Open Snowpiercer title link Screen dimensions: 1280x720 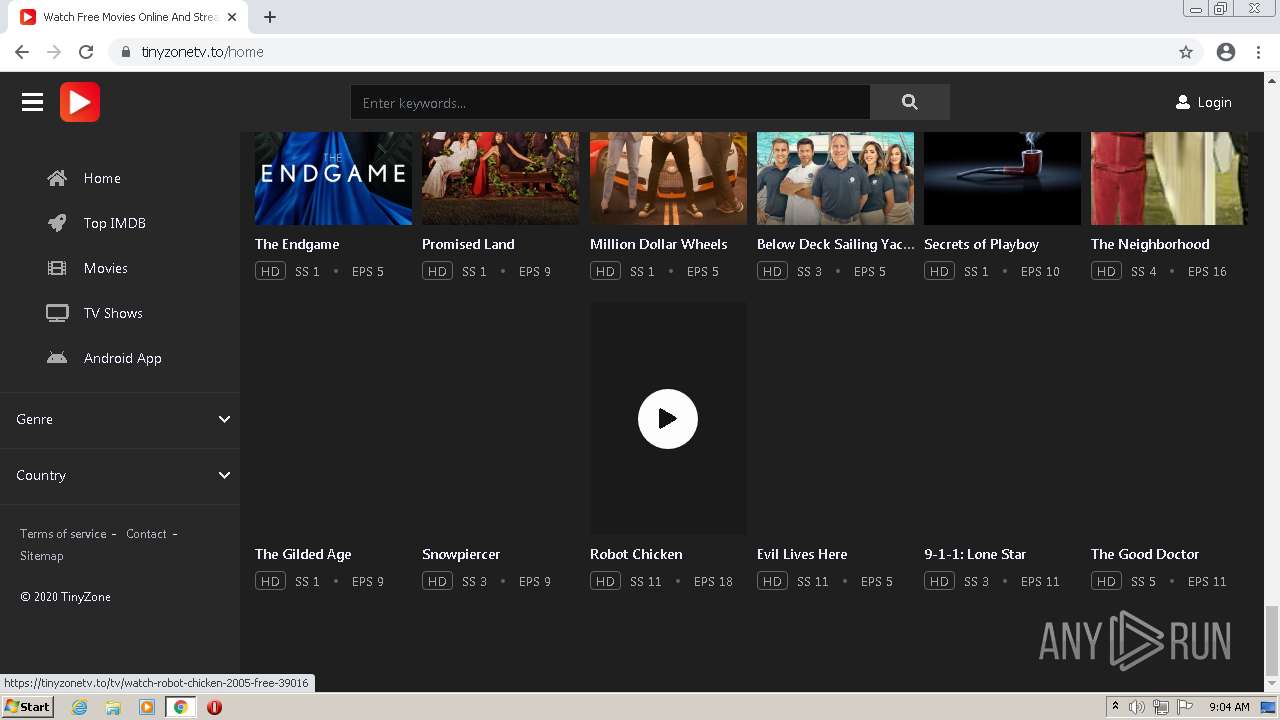click(x=461, y=554)
